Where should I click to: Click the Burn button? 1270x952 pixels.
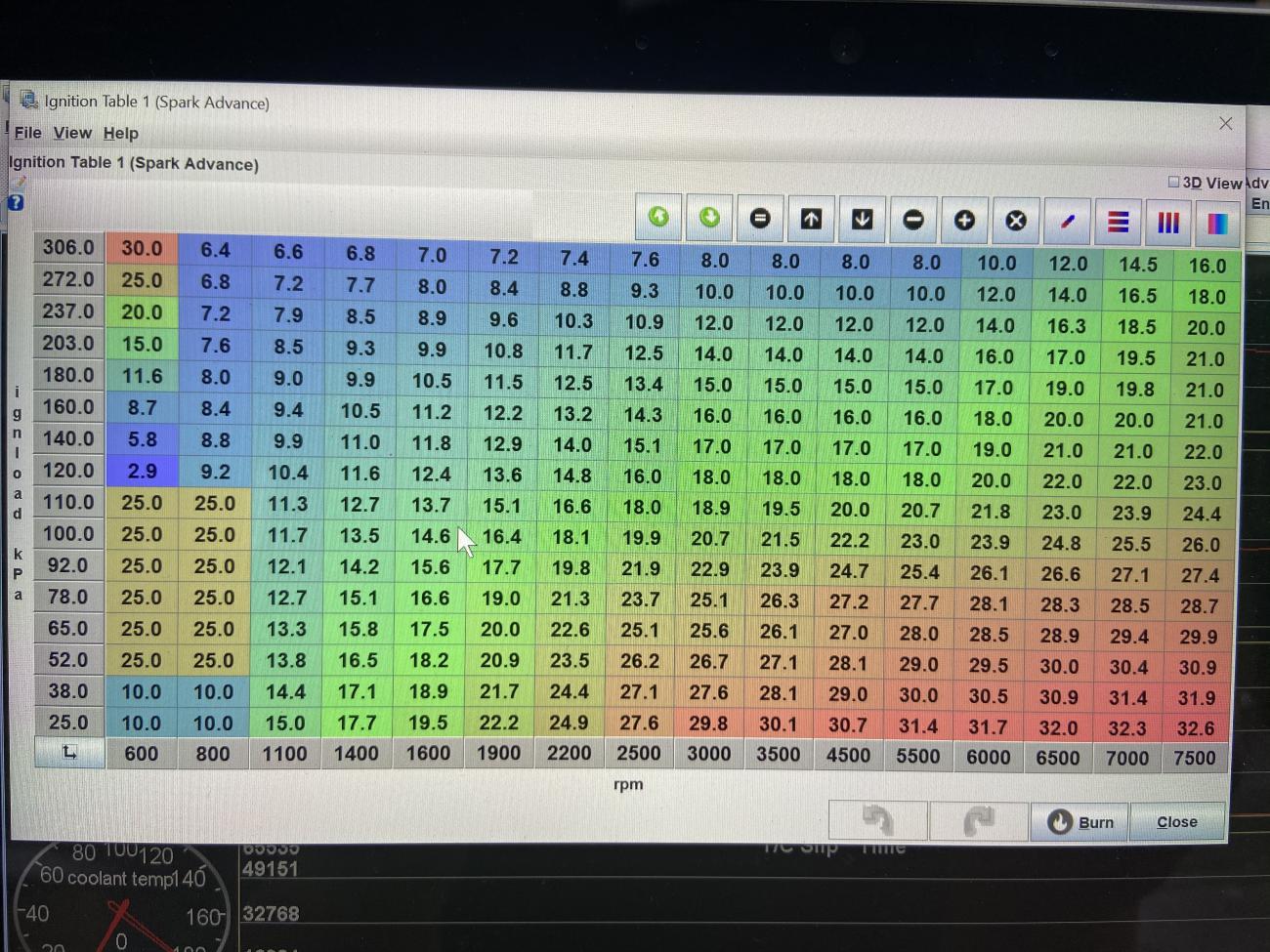click(1079, 822)
